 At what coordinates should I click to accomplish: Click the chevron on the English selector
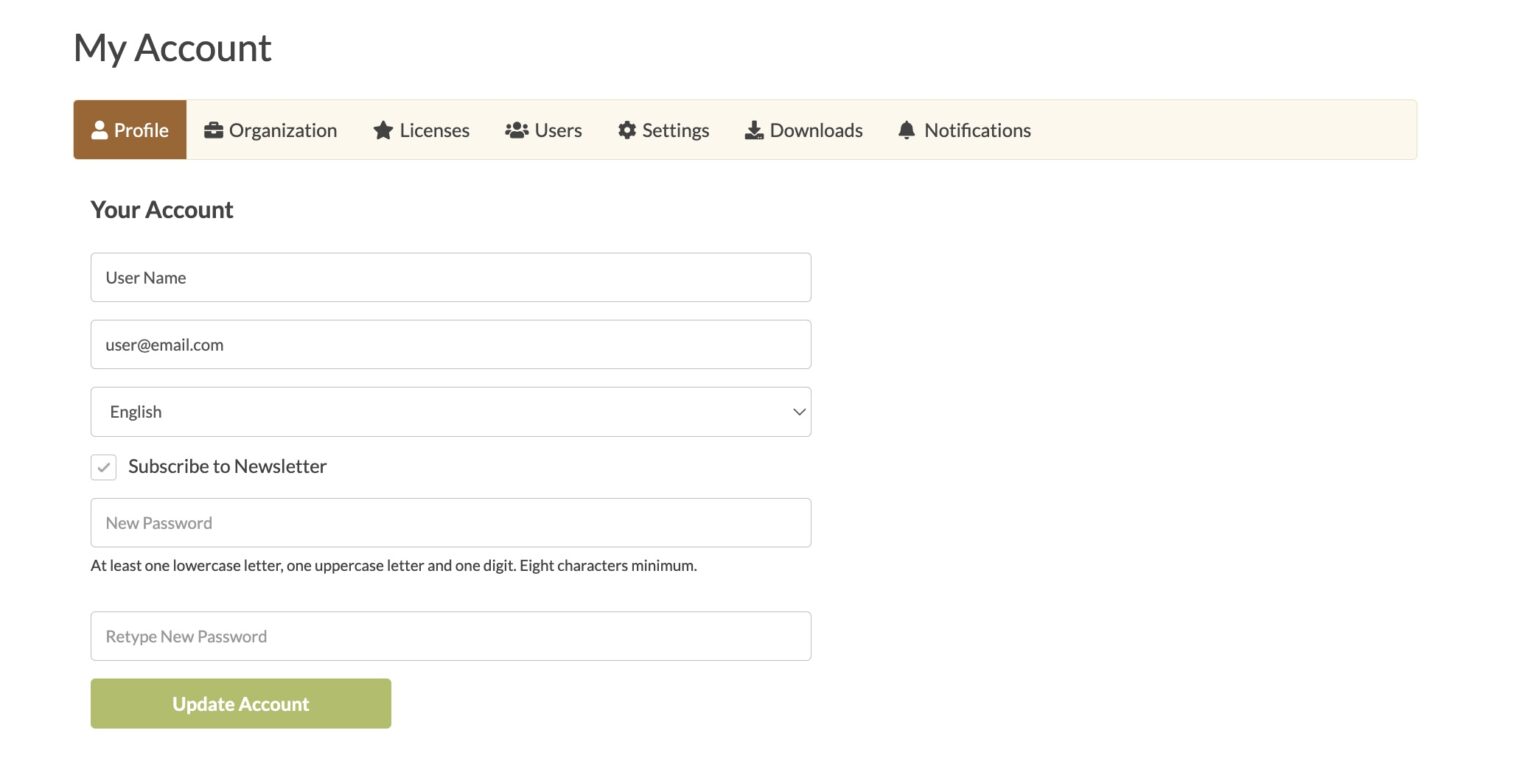[797, 411]
